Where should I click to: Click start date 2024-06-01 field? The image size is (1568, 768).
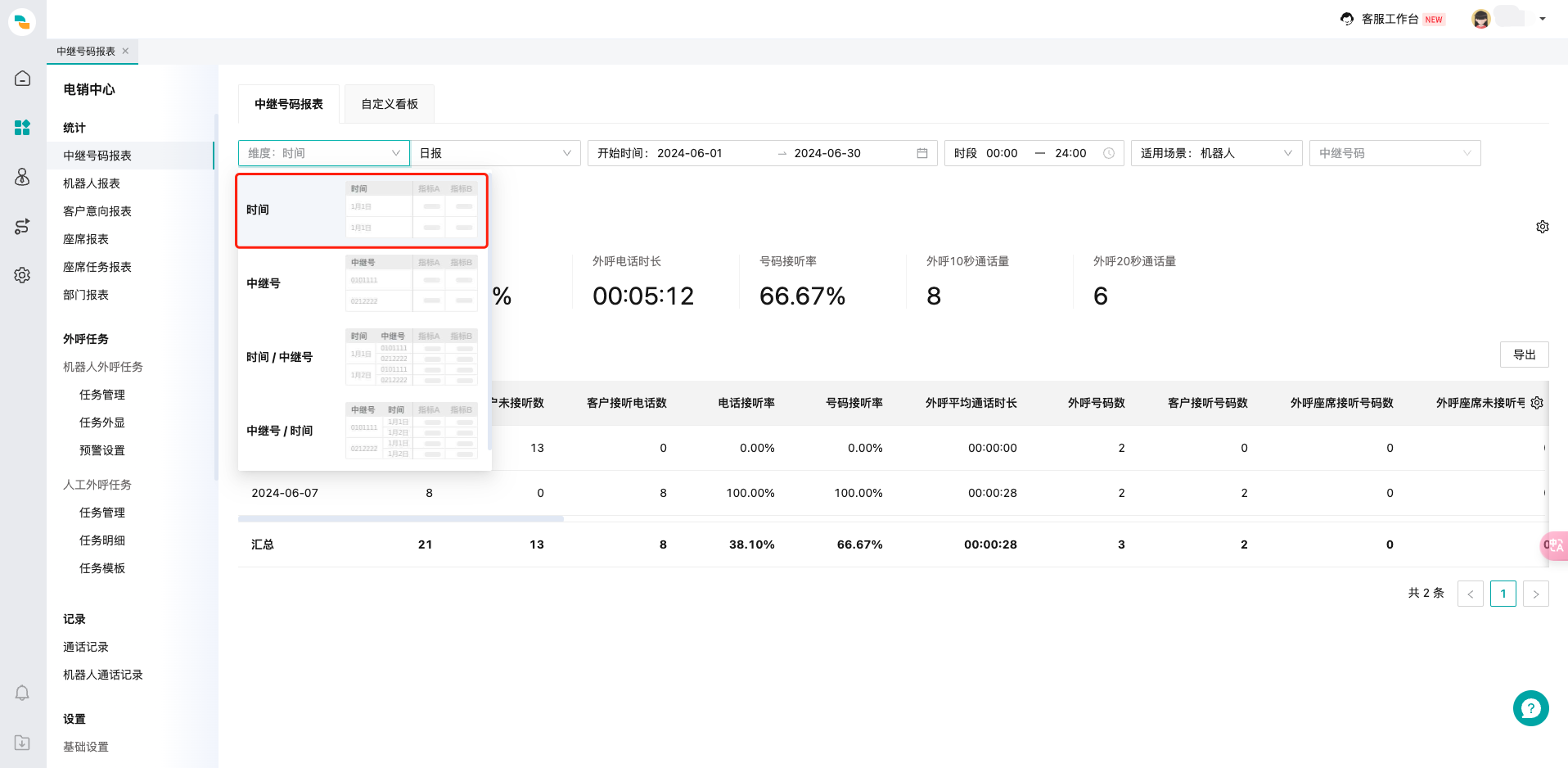coord(690,153)
